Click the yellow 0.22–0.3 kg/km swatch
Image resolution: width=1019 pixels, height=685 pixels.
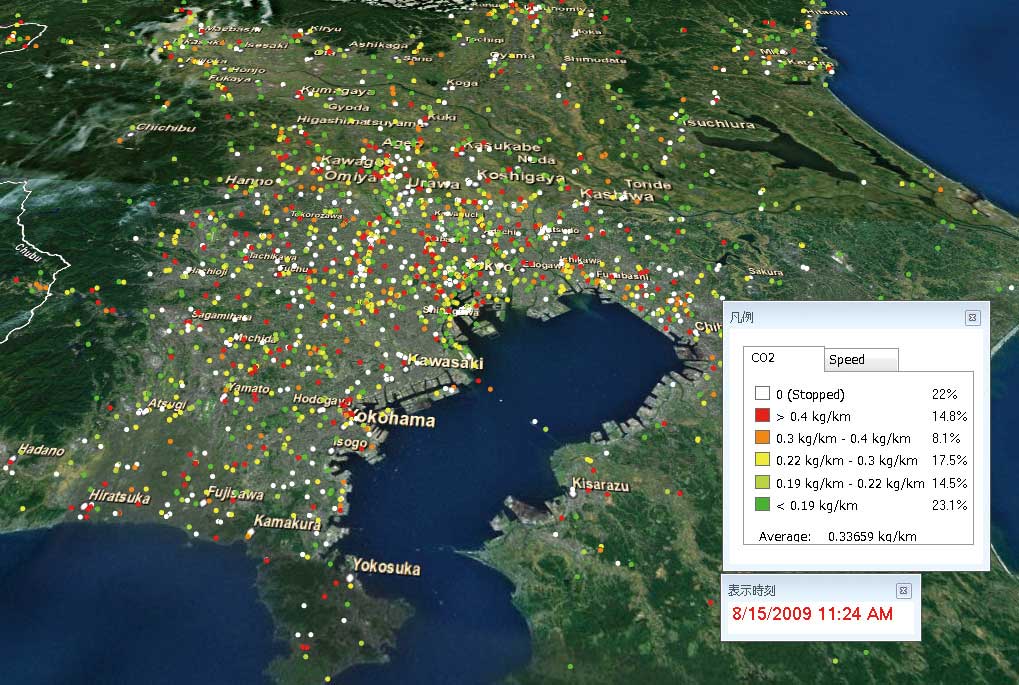762,460
